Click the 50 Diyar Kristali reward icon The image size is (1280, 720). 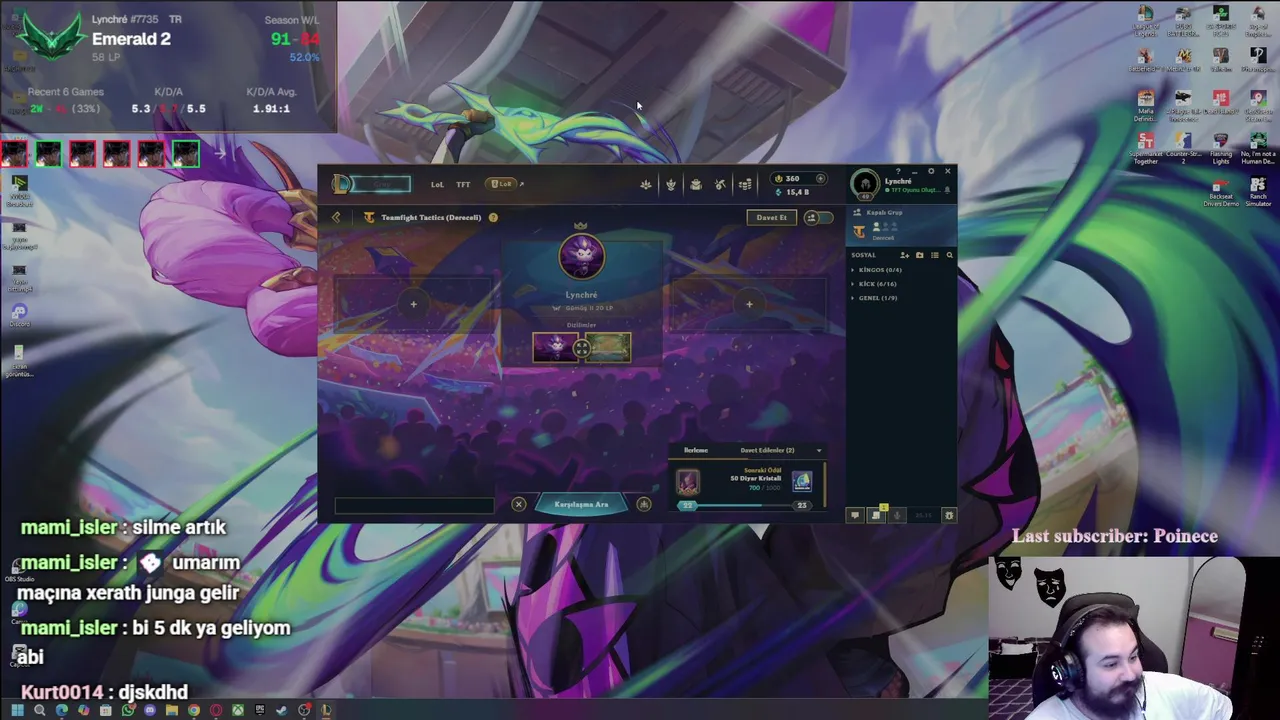point(802,482)
